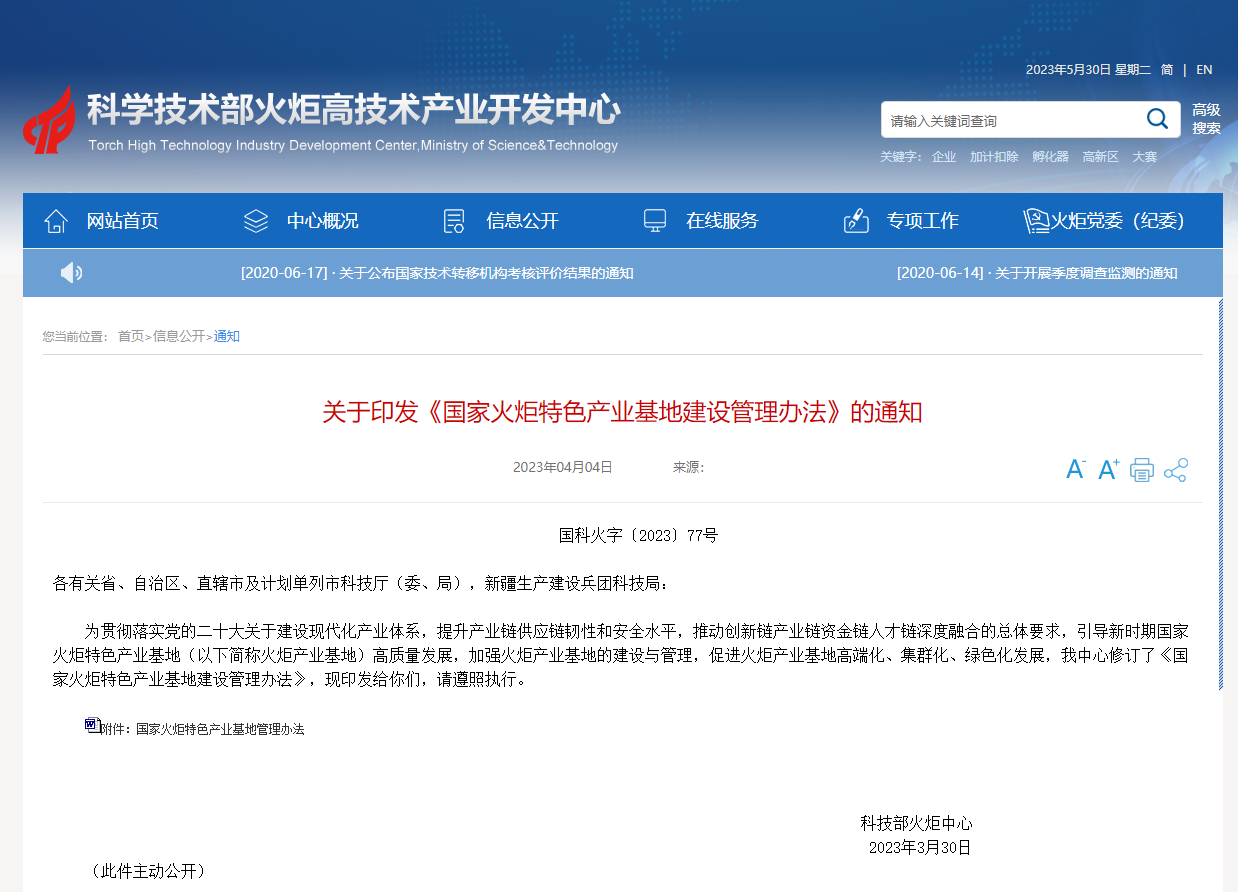The image size is (1238, 892).
Task: Click the printer icon to print
Action: click(x=1141, y=470)
